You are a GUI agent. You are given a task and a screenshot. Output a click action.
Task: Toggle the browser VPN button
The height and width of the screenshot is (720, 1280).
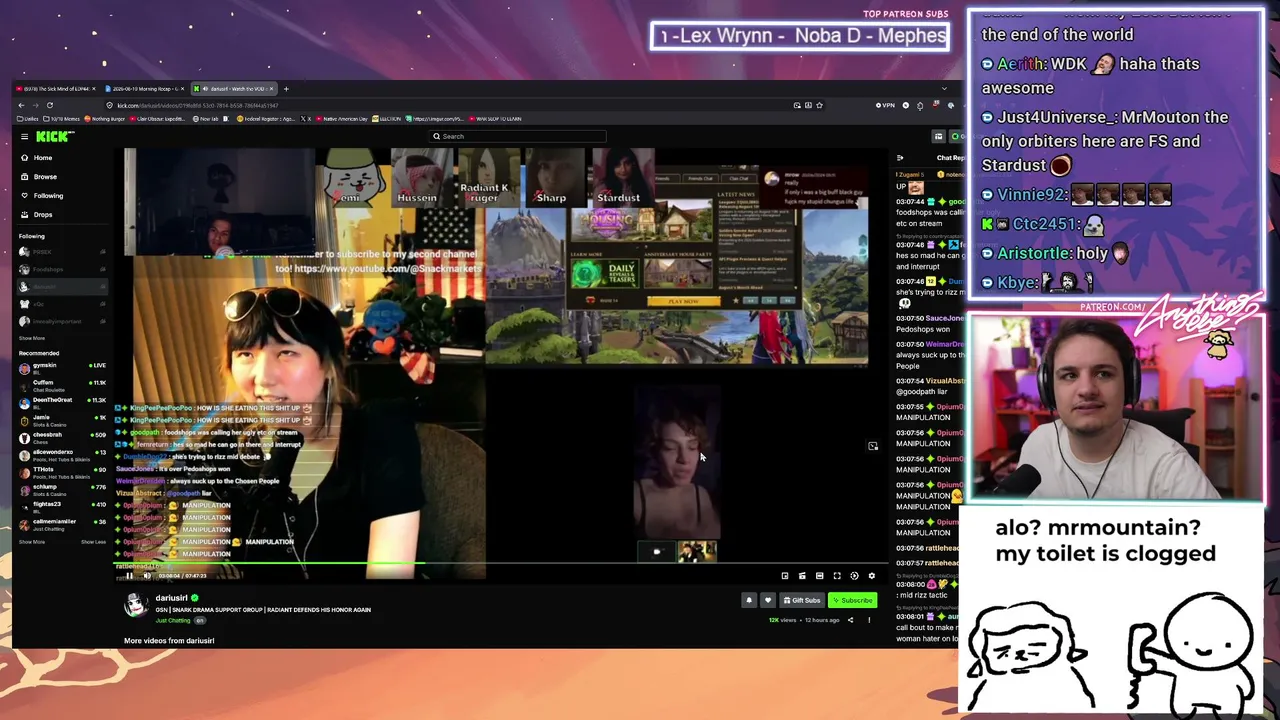coord(884,105)
